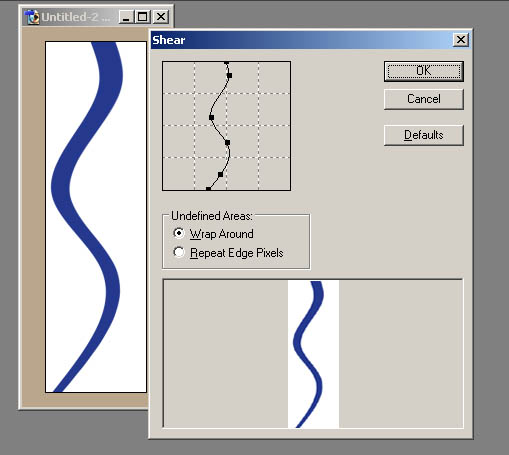The image size is (509, 455).
Task: Cancel the Shear dialog
Action: pos(424,99)
